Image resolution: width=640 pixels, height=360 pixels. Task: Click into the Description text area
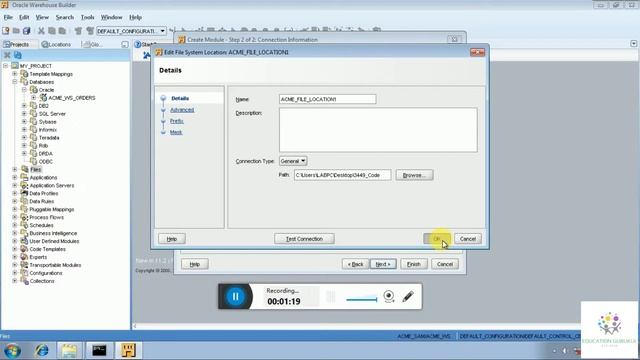(x=378, y=130)
